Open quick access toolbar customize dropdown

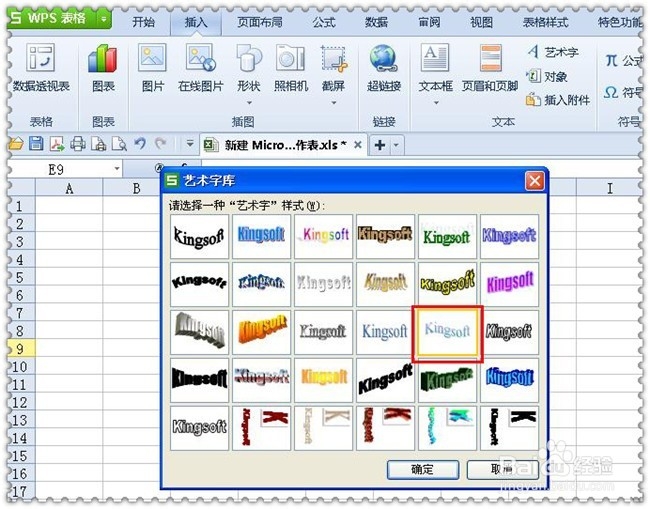(x=190, y=144)
